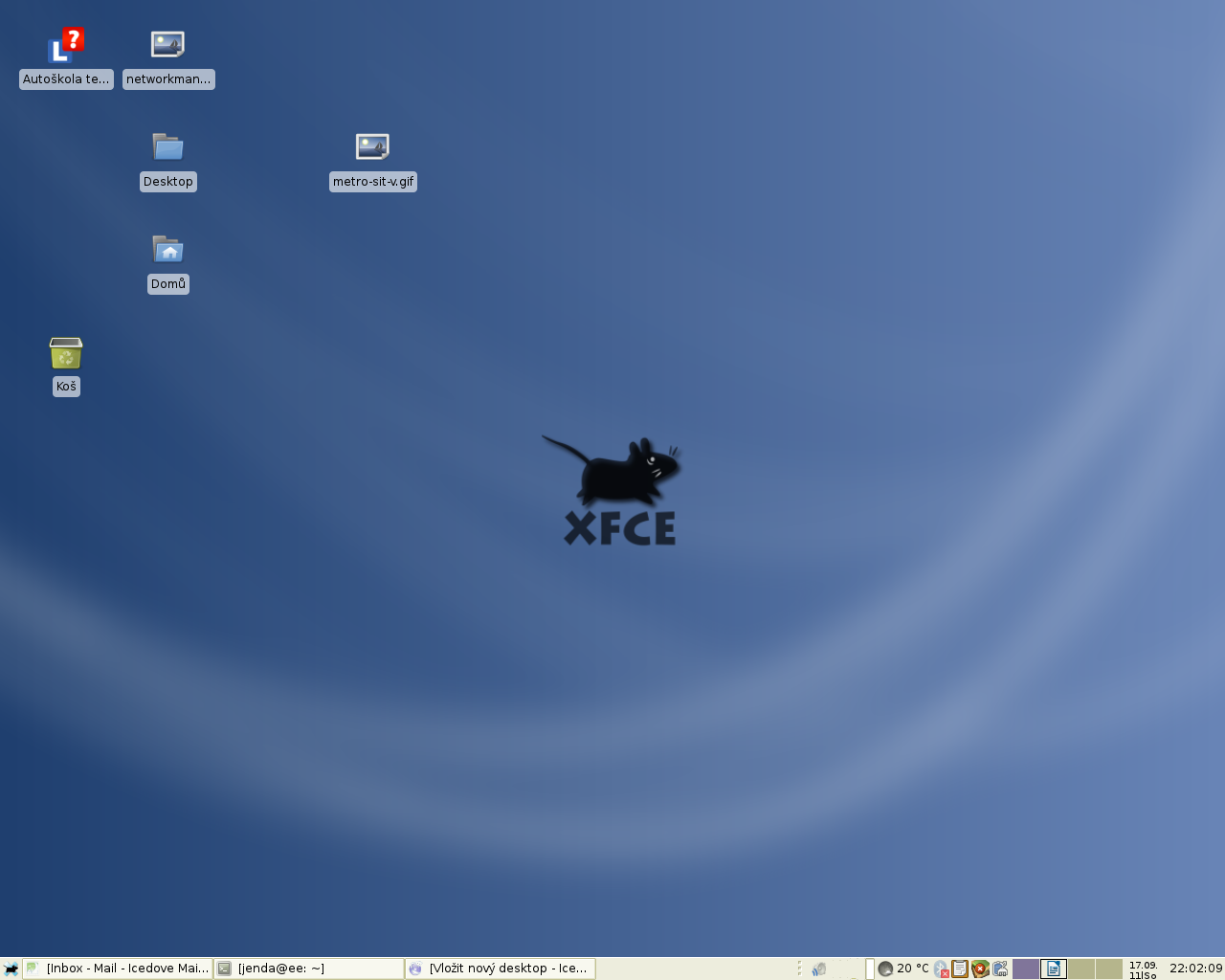Open the Domů home folder
The height and width of the screenshot is (980, 1225).
(x=168, y=251)
